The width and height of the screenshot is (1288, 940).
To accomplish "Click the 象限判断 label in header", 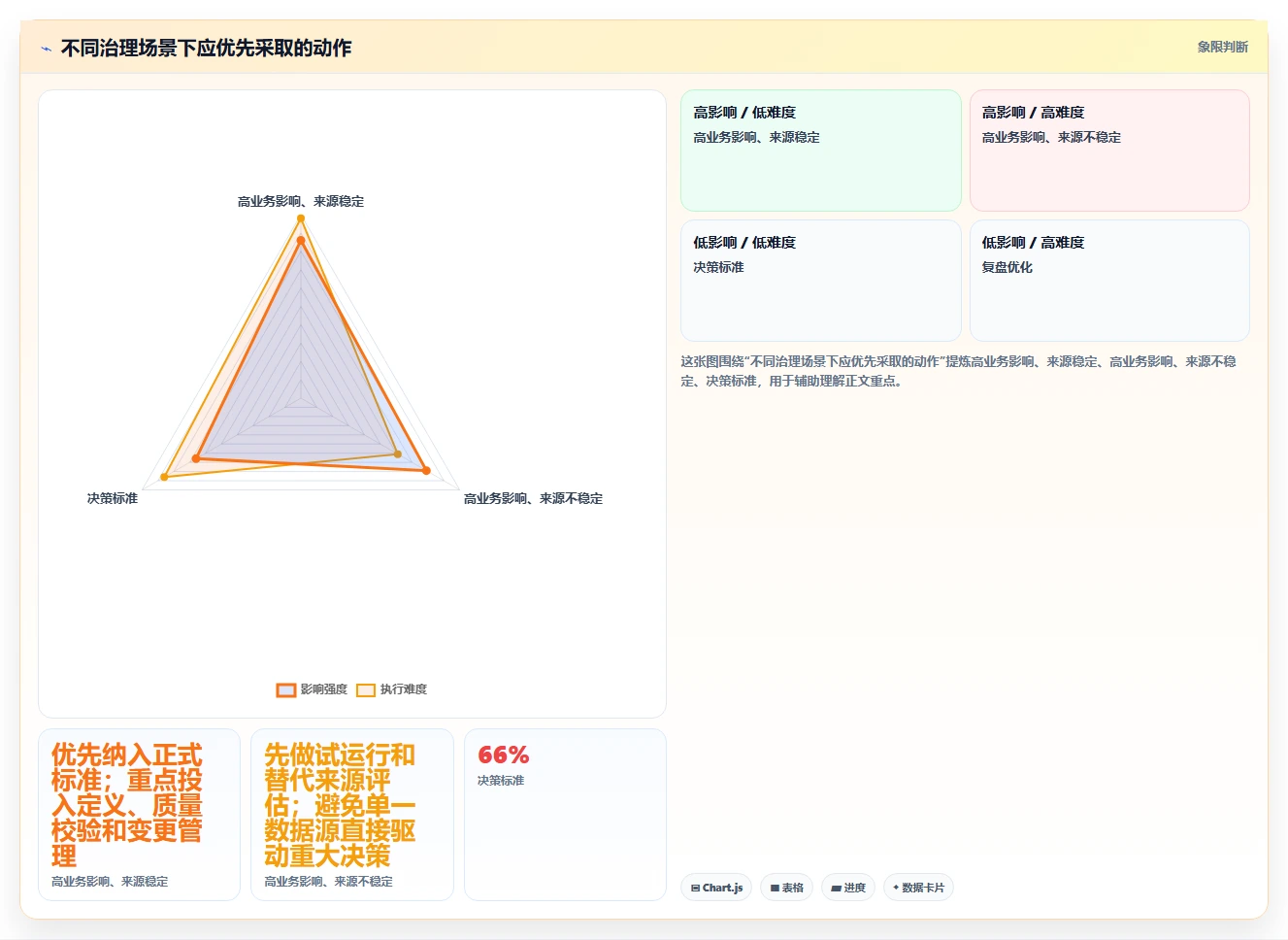I will 1222,47.
